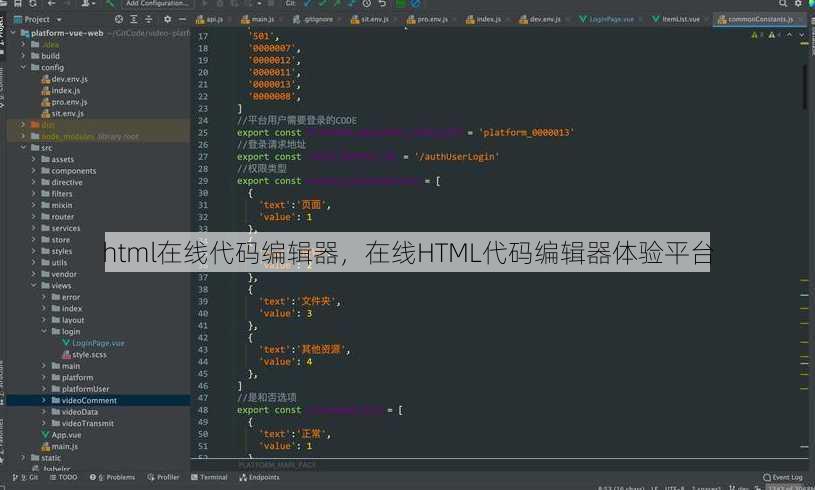Viewport: 815px width, 490px height.
Task: Open the Endpoints tool window
Action: tap(259, 477)
